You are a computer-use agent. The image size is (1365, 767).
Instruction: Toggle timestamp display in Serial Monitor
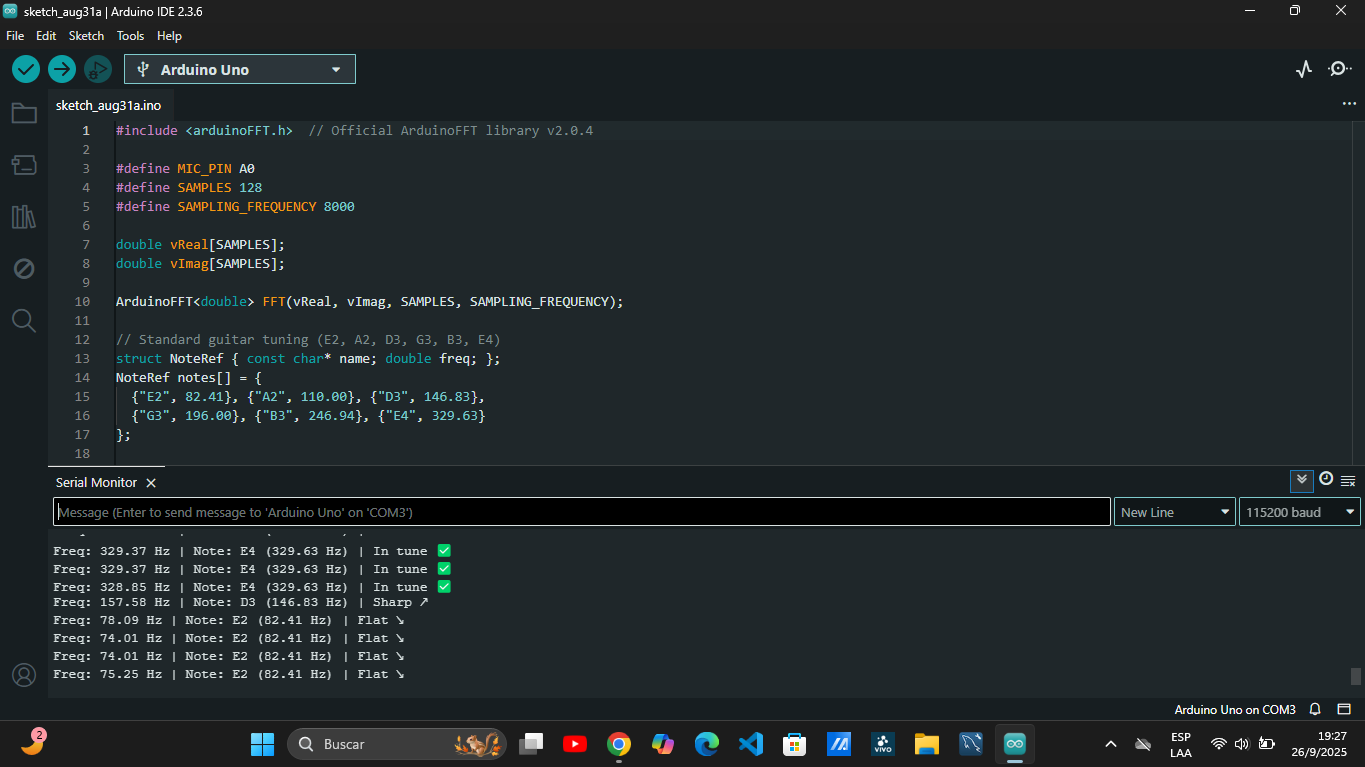click(1326, 480)
